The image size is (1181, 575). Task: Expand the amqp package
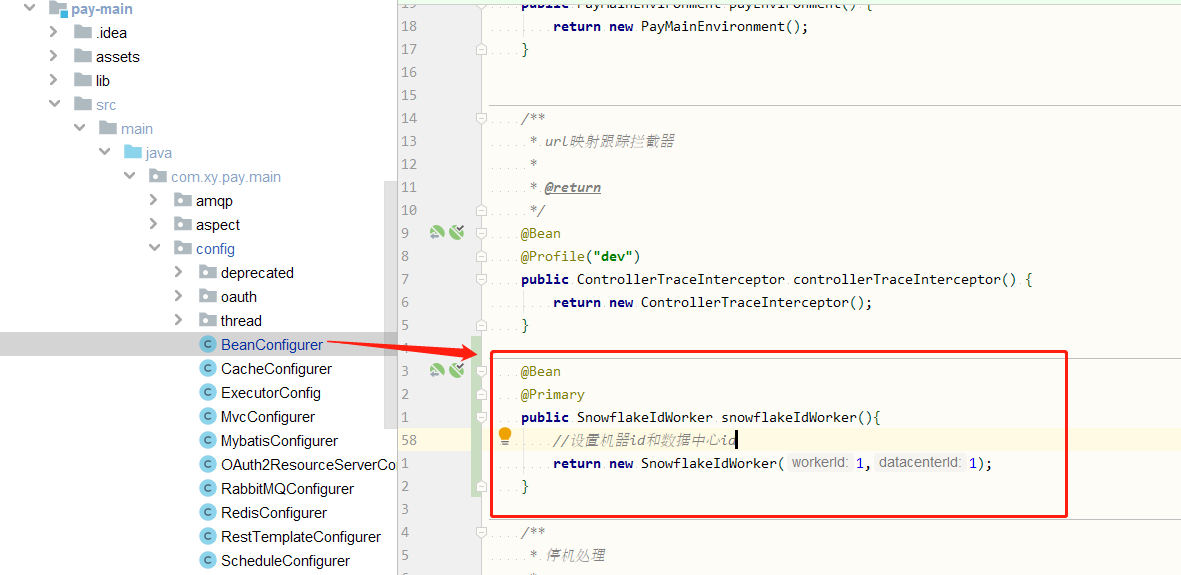coord(154,200)
